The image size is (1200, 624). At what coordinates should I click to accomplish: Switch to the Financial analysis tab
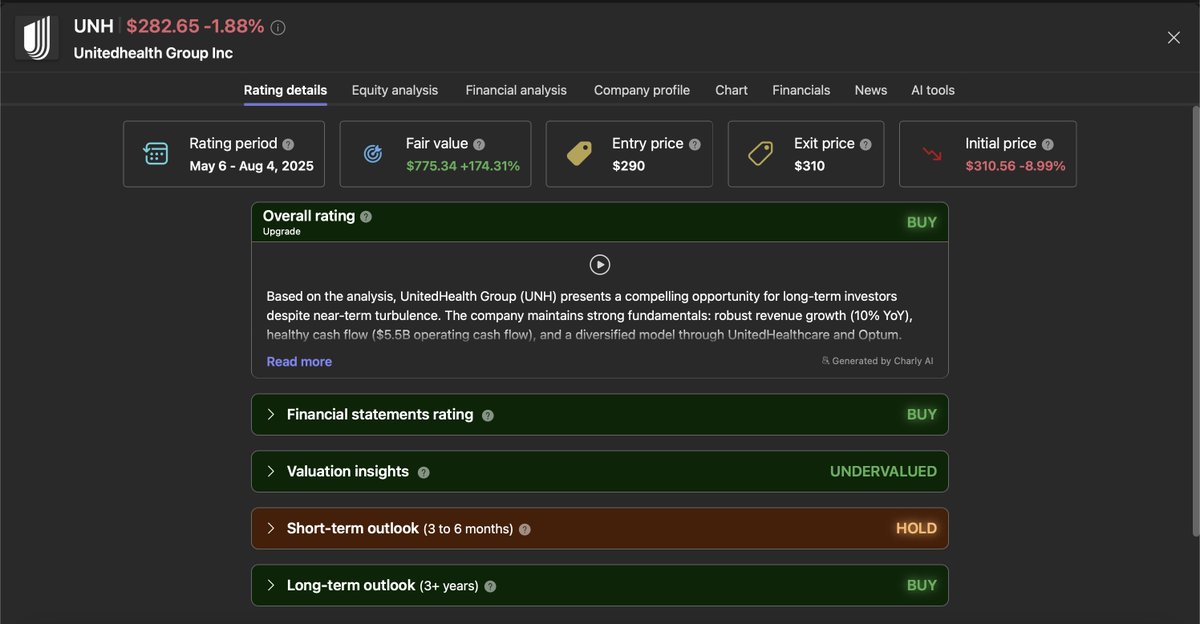516,90
